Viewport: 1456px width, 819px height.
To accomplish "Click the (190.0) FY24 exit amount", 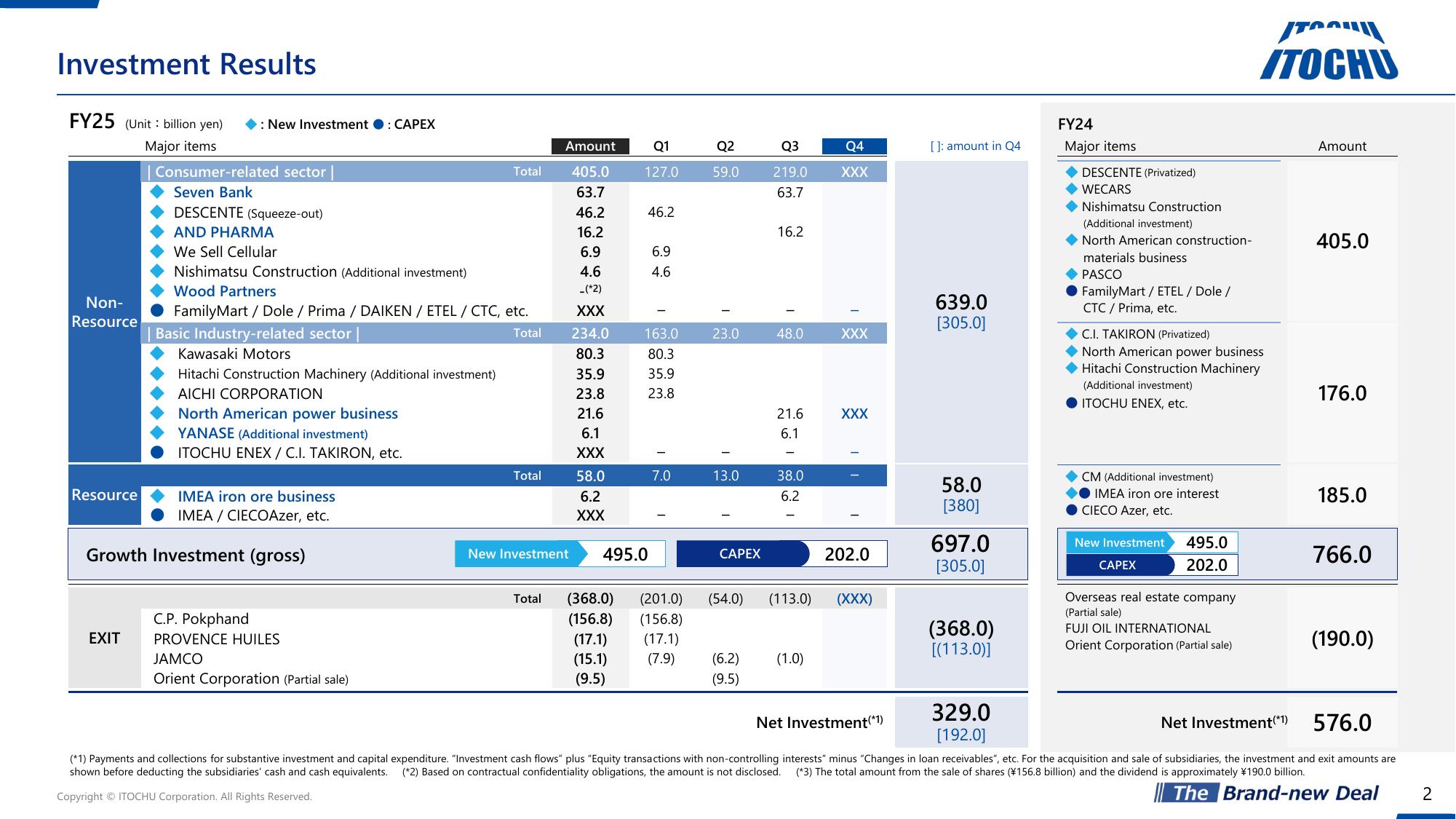I will 1342,639.
